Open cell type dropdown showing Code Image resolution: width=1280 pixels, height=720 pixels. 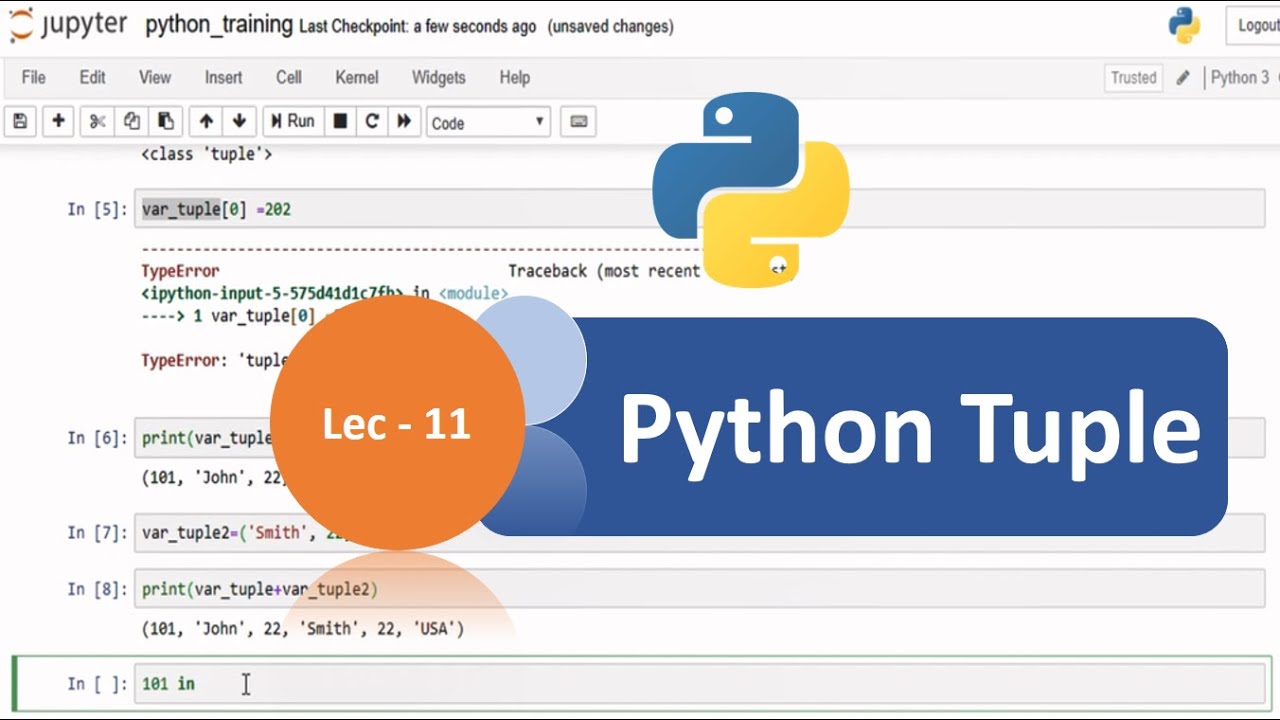(x=489, y=122)
